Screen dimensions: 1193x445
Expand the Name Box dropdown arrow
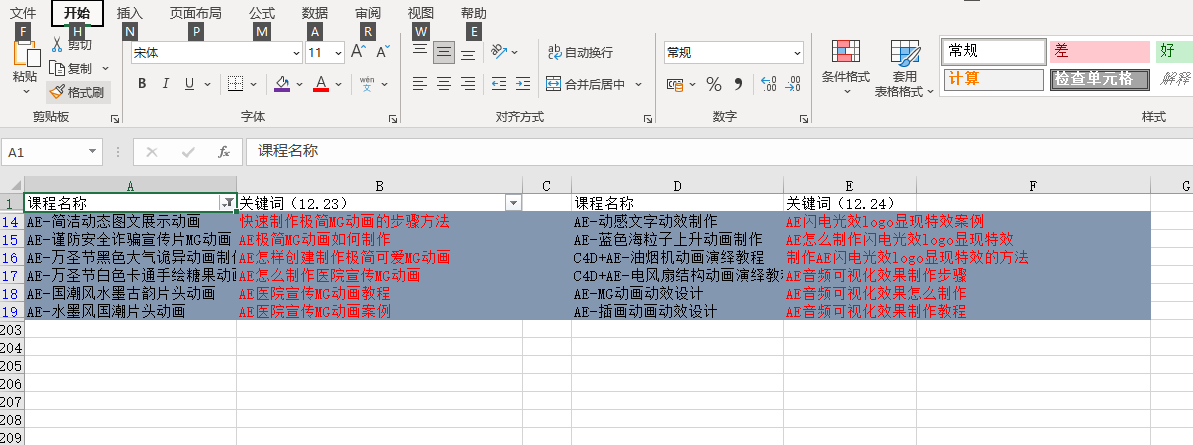point(92,152)
